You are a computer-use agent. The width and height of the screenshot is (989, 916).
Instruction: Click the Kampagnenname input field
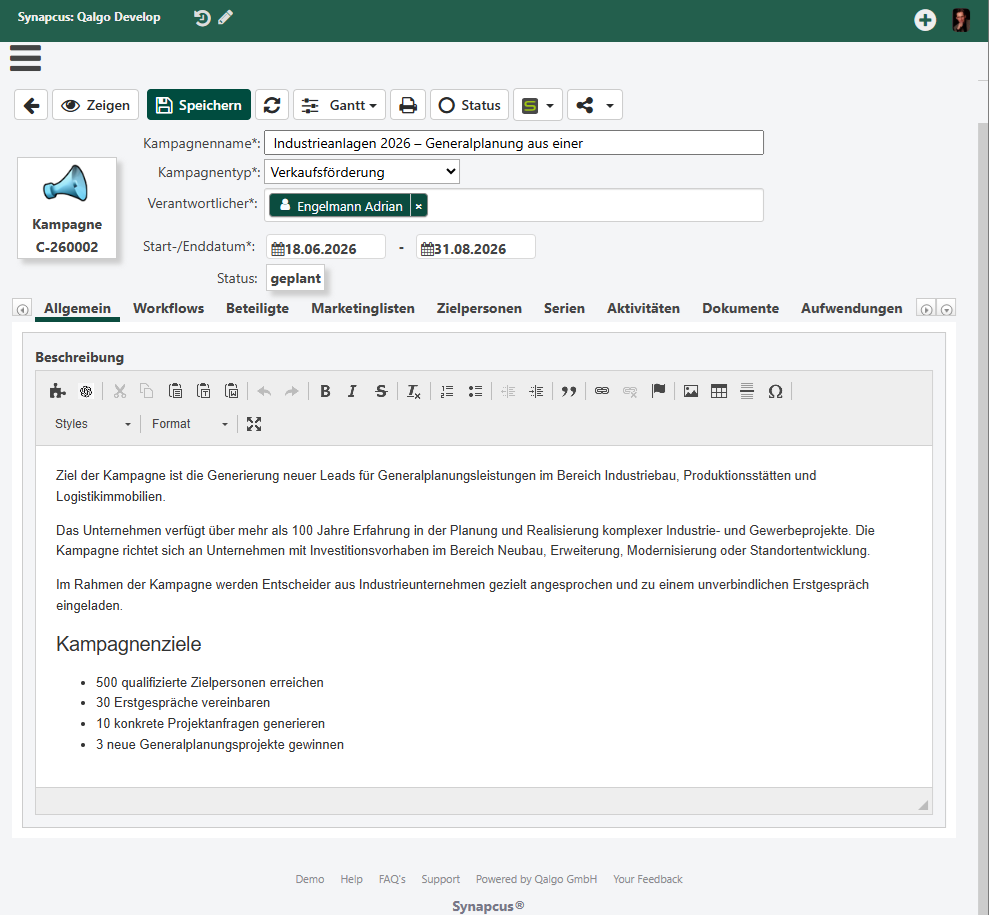tap(513, 143)
